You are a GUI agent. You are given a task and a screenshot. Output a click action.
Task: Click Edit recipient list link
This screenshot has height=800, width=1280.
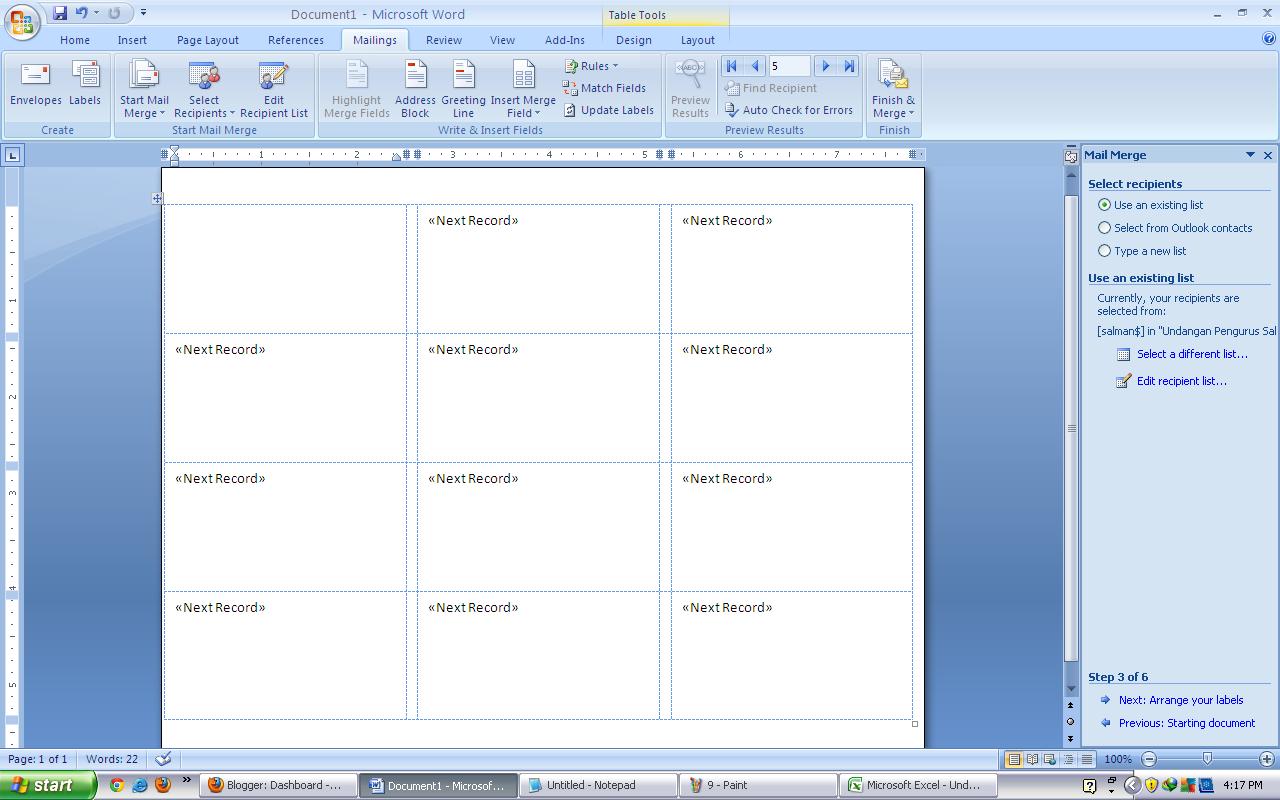click(1181, 381)
